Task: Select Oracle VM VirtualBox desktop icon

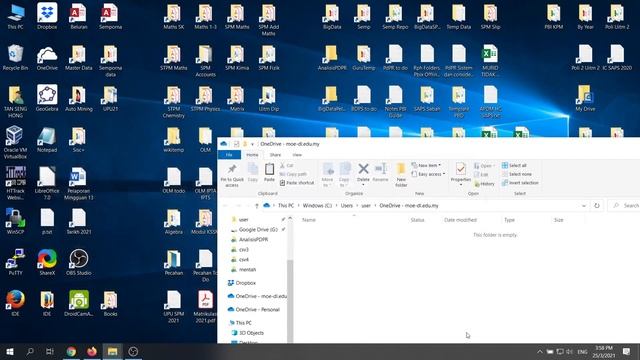Action: click(x=15, y=142)
